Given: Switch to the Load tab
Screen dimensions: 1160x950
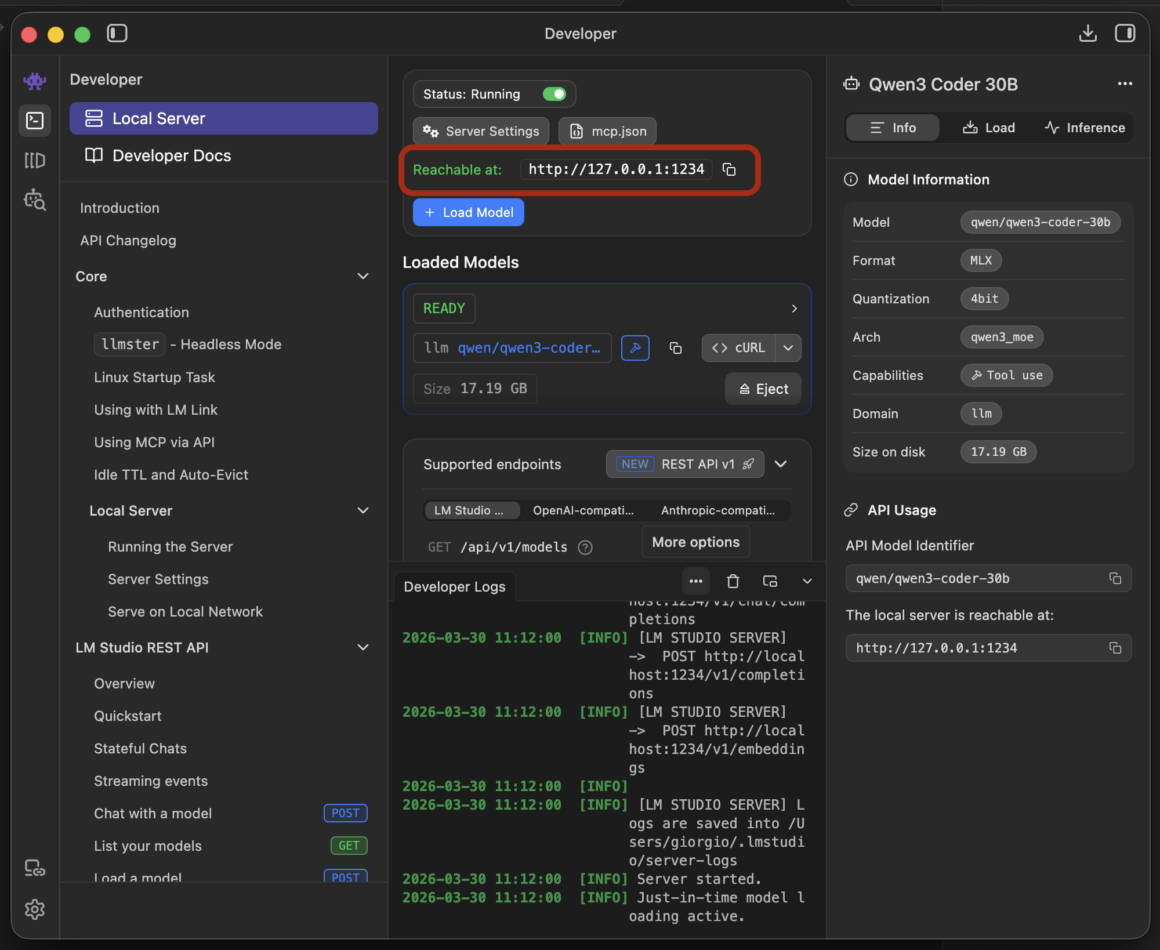Looking at the screenshot, I should click(988, 127).
